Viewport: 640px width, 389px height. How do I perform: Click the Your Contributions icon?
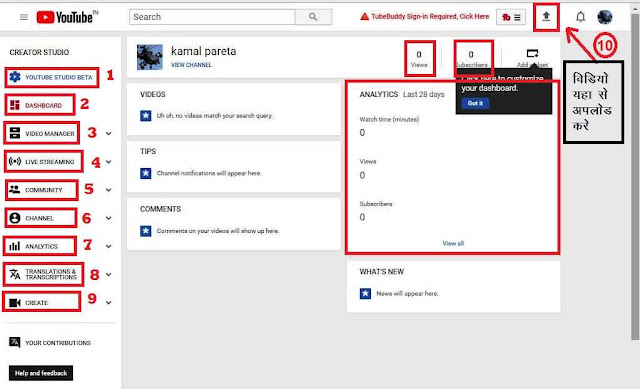[15, 342]
